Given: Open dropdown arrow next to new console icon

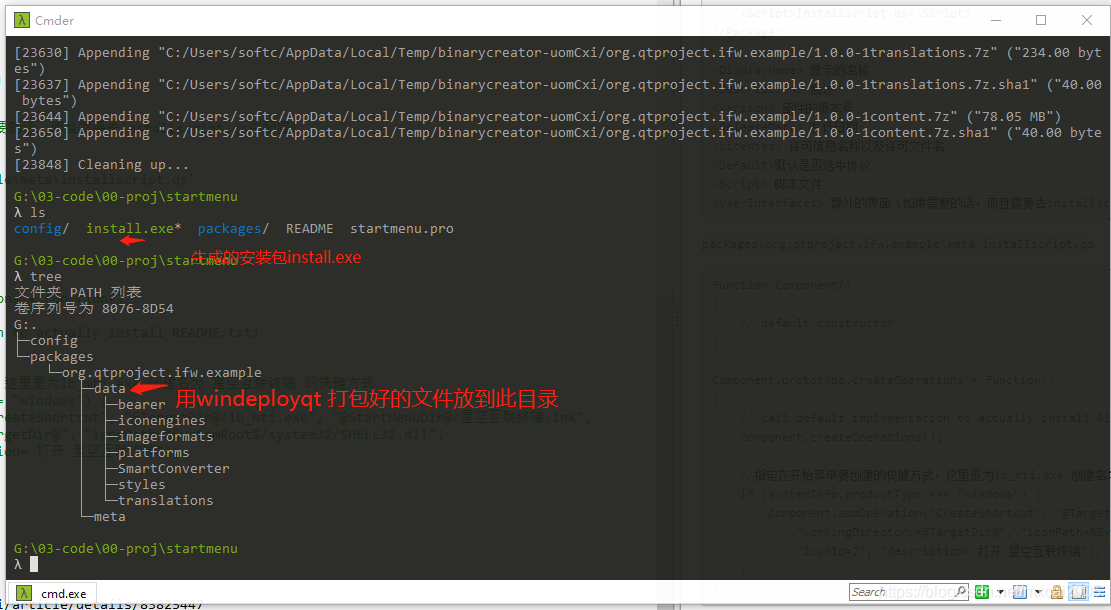Looking at the screenshot, I should (x=1000, y=592).
